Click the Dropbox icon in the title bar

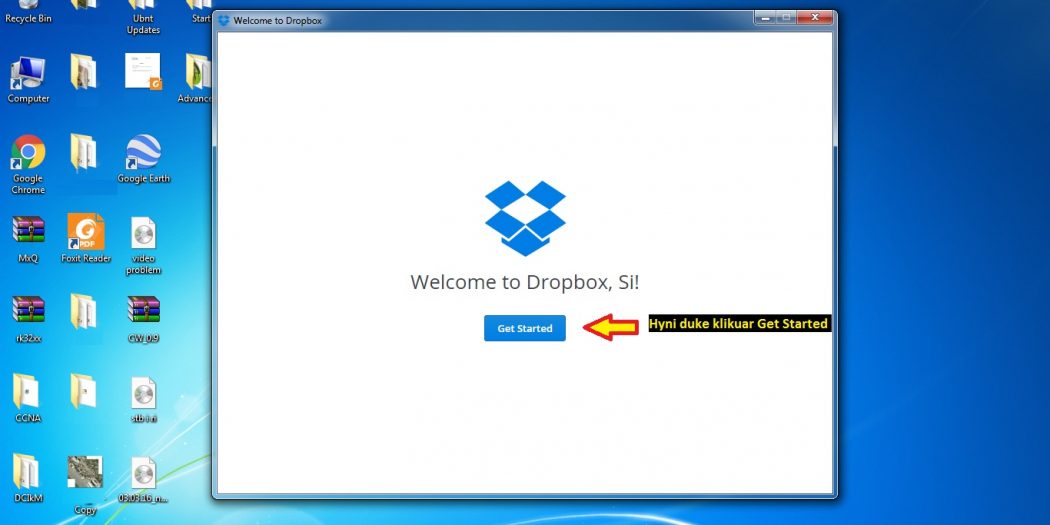point(224,20)
